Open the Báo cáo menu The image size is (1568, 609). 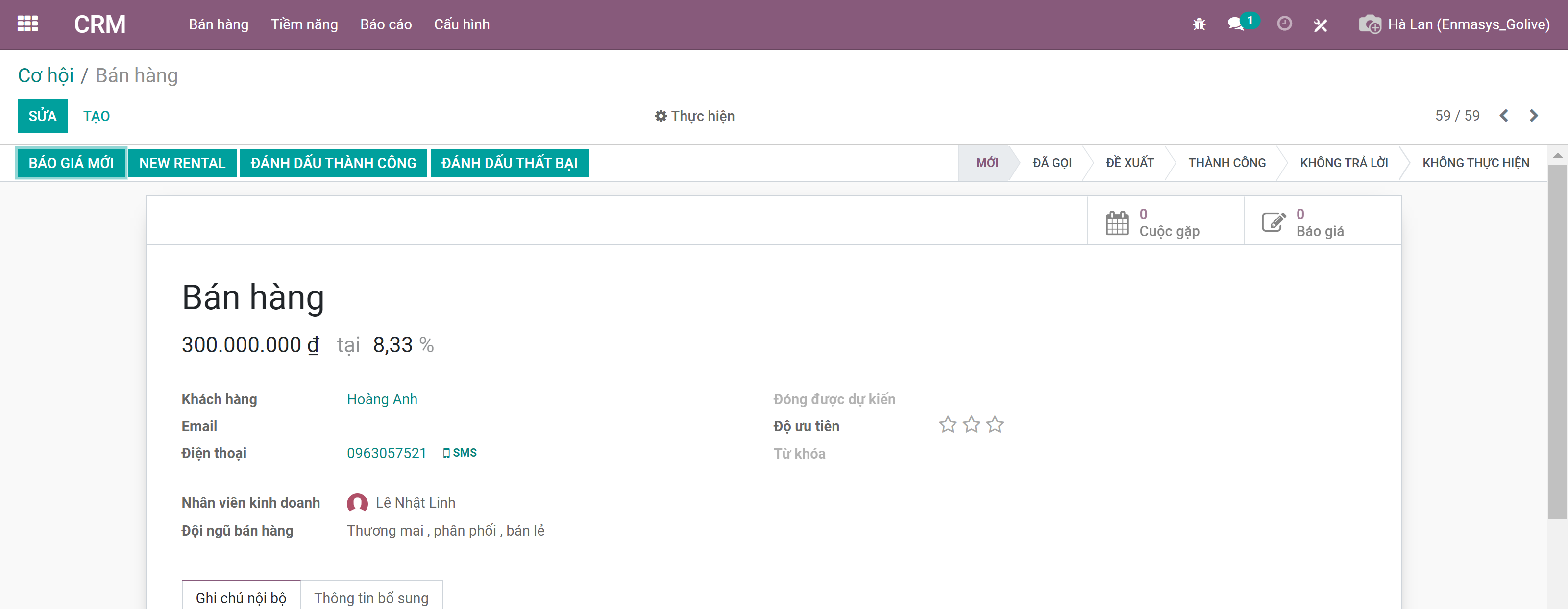(x=386, y=24)
